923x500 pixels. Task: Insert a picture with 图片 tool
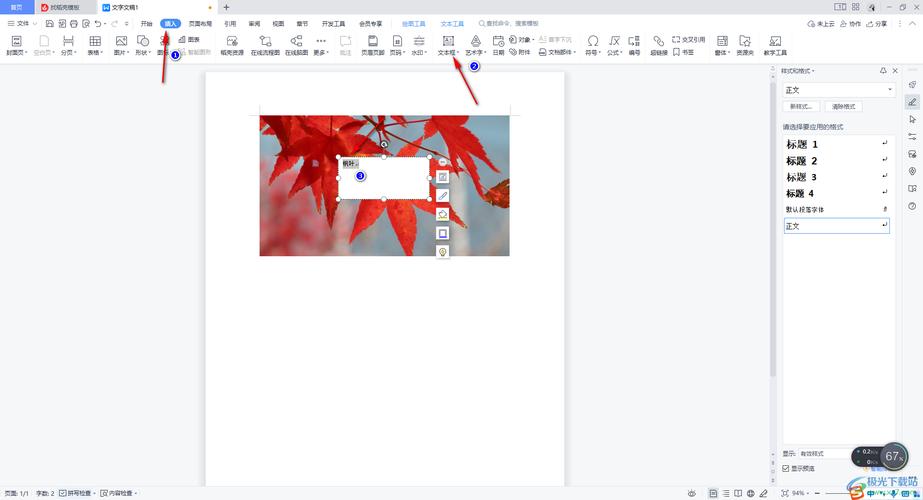pos(121,45)
